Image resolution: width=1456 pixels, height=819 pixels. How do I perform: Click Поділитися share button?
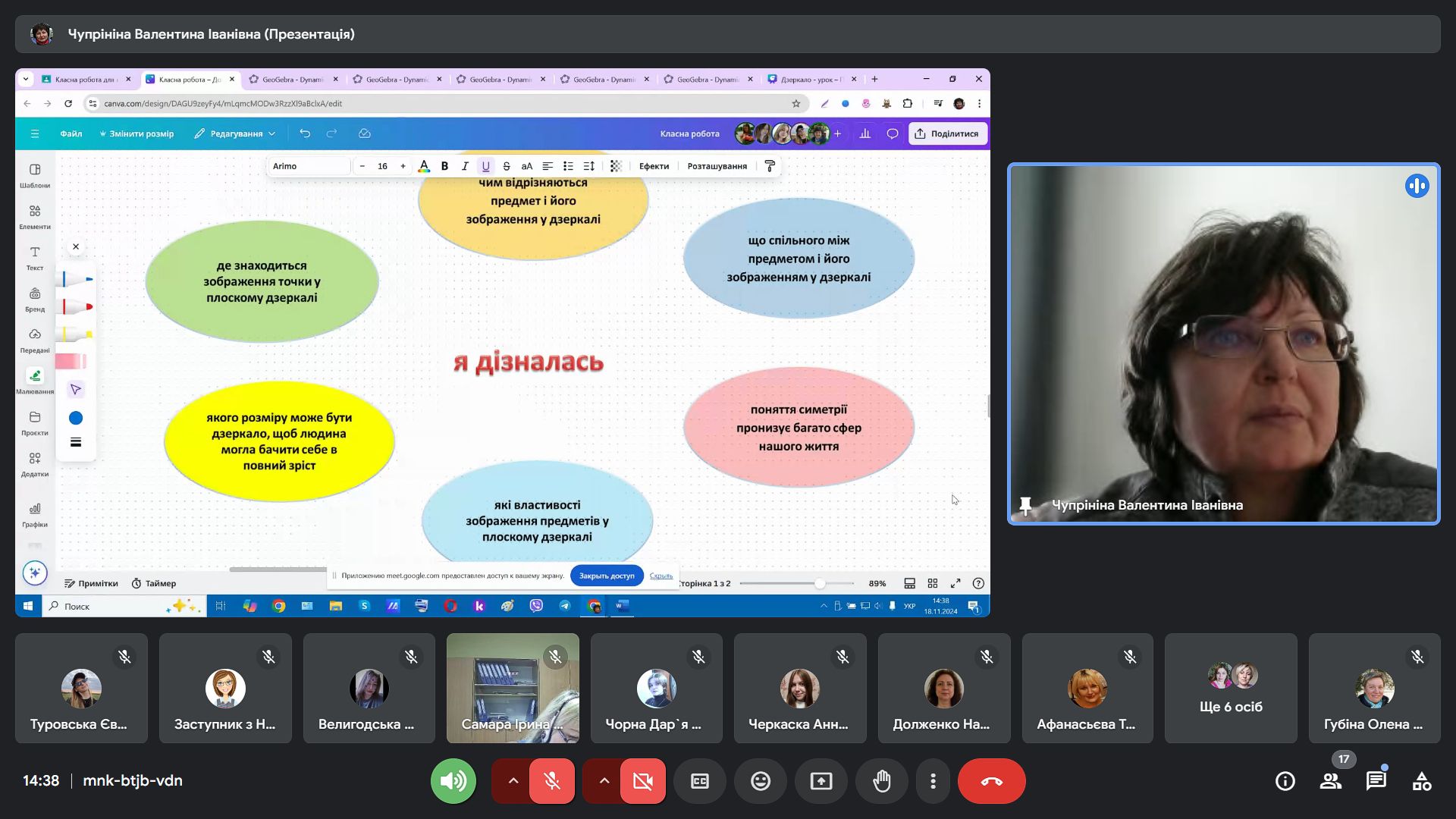click(x=948, y=133)
